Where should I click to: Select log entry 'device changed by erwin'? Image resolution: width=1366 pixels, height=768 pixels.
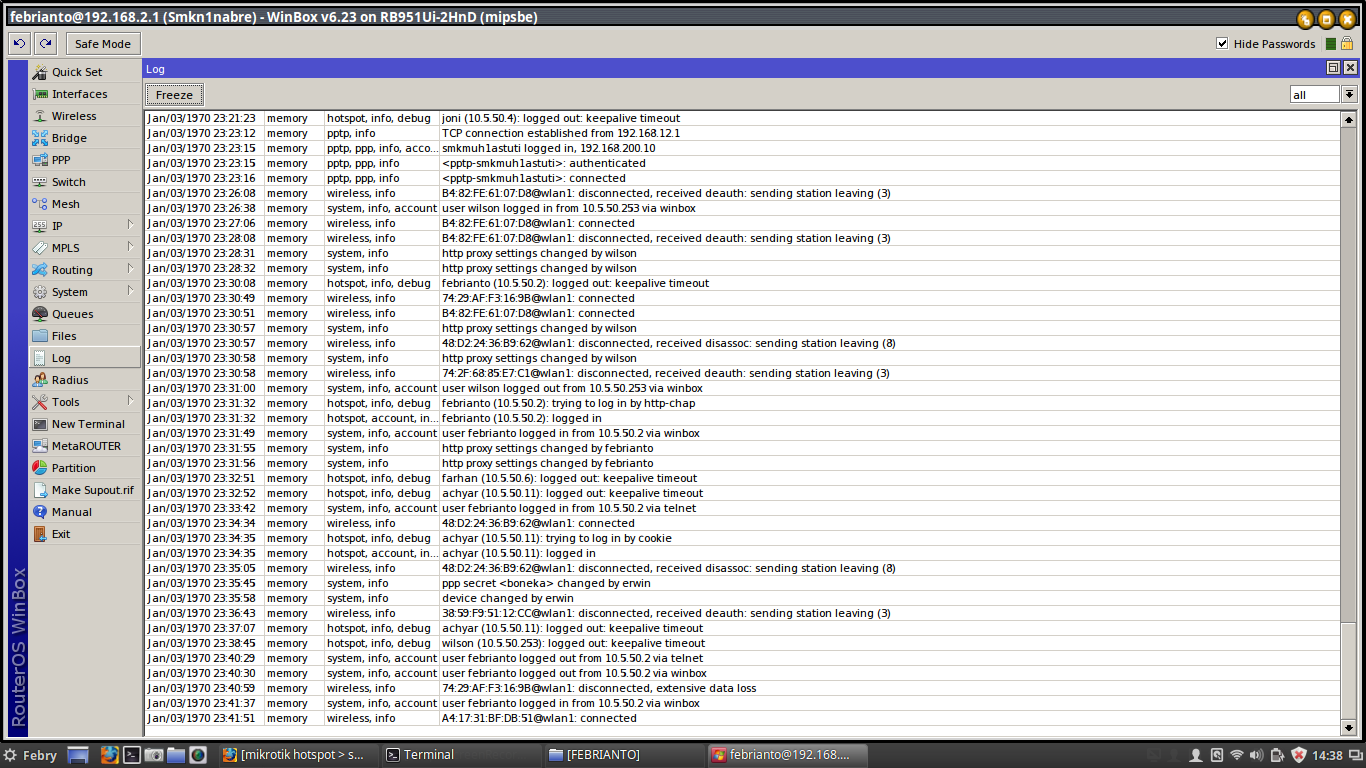741,598
